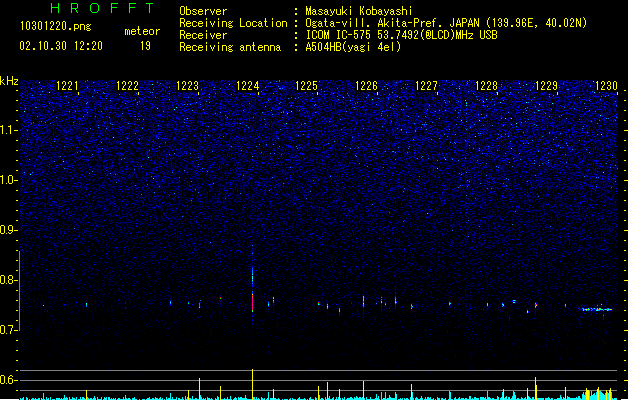Click the 1230 time marker
Screen dimensions: 629x400
(x=606, y=86)
